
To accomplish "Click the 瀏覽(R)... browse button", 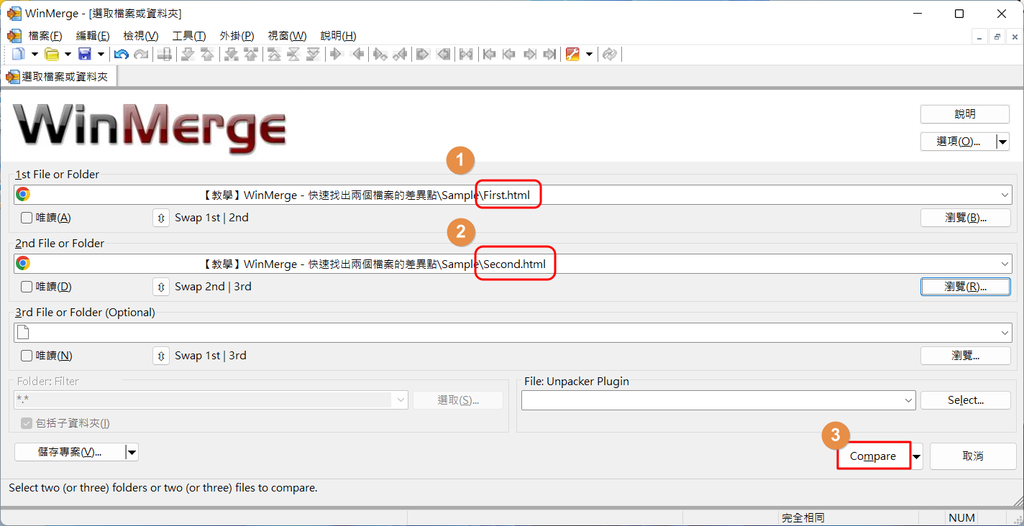I will tap(965, 286).
